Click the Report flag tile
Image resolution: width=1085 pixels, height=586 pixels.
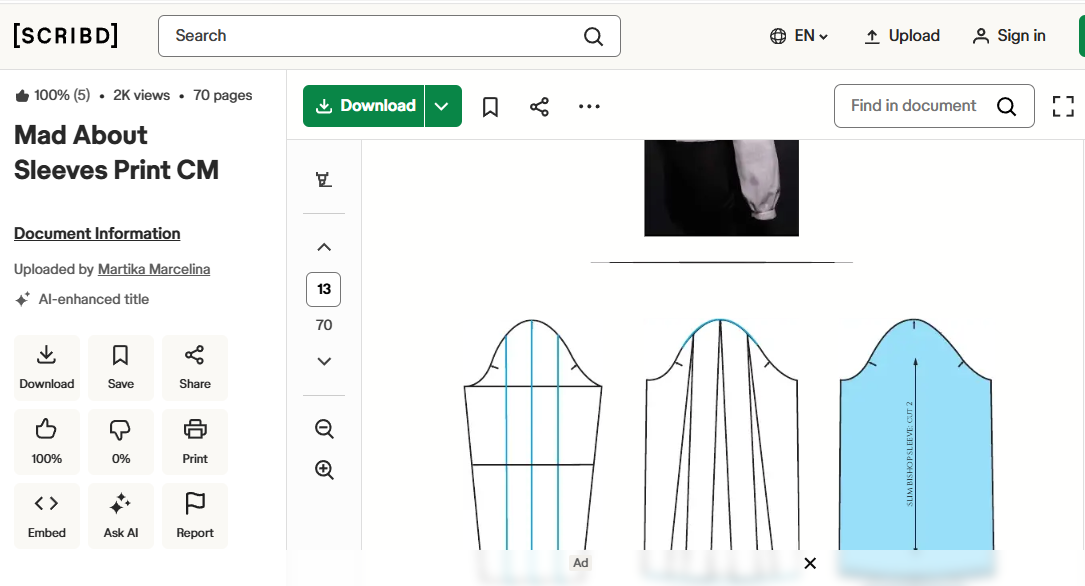[x=194, y=515]
